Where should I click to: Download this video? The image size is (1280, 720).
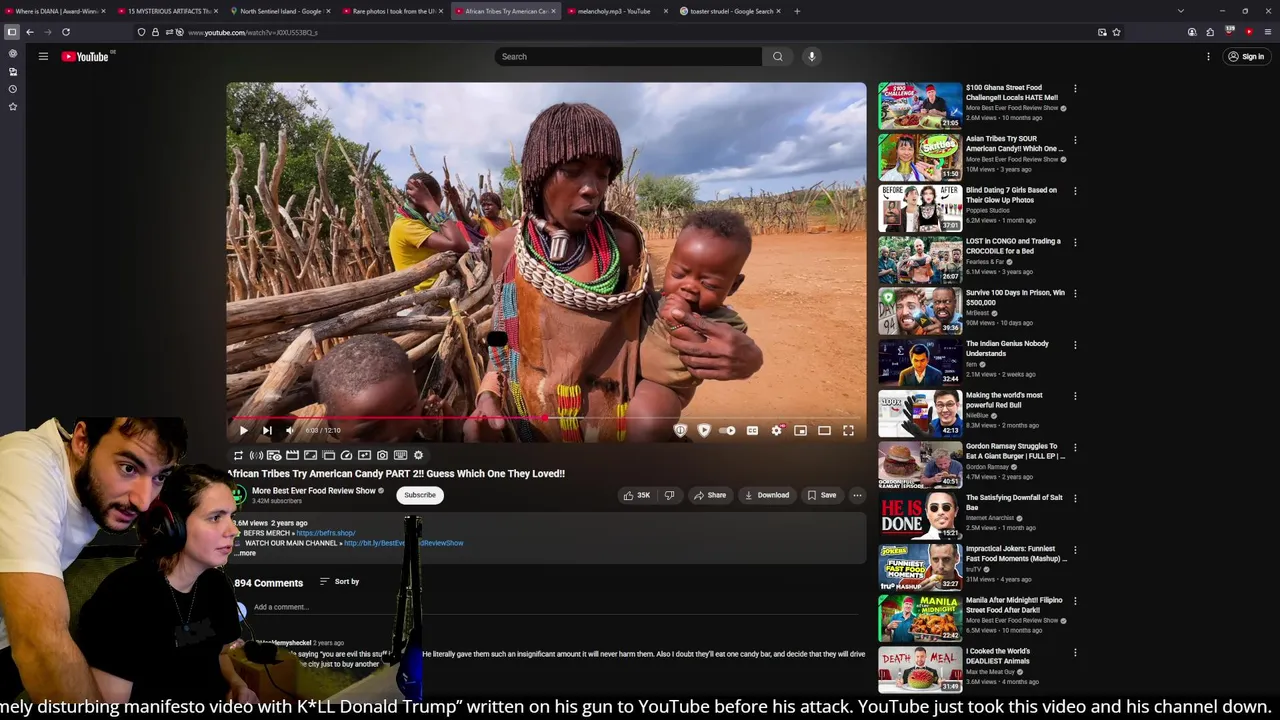point(766,495)
